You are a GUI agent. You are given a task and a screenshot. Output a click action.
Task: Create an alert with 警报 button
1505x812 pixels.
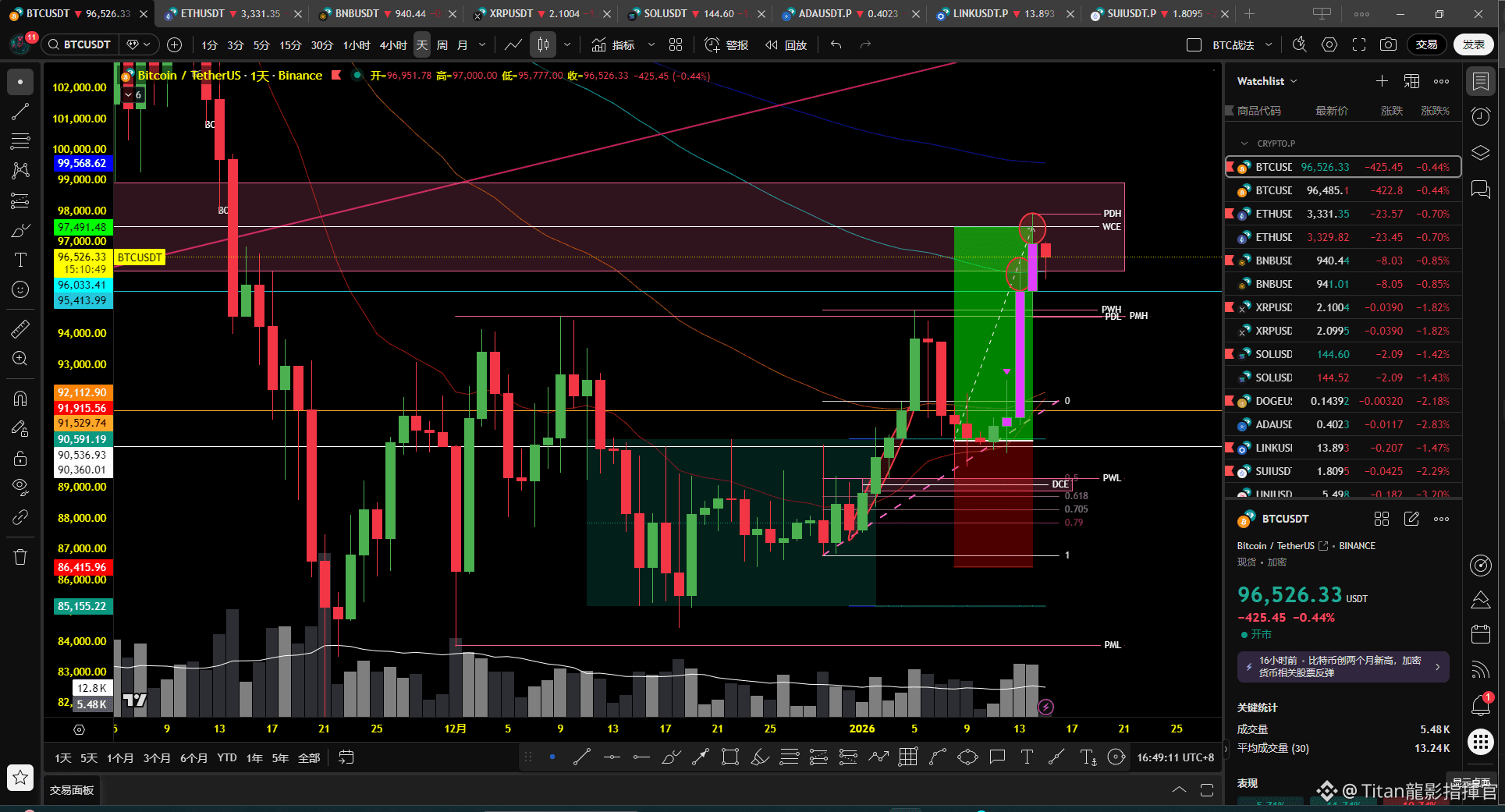(x=726, y=45)
